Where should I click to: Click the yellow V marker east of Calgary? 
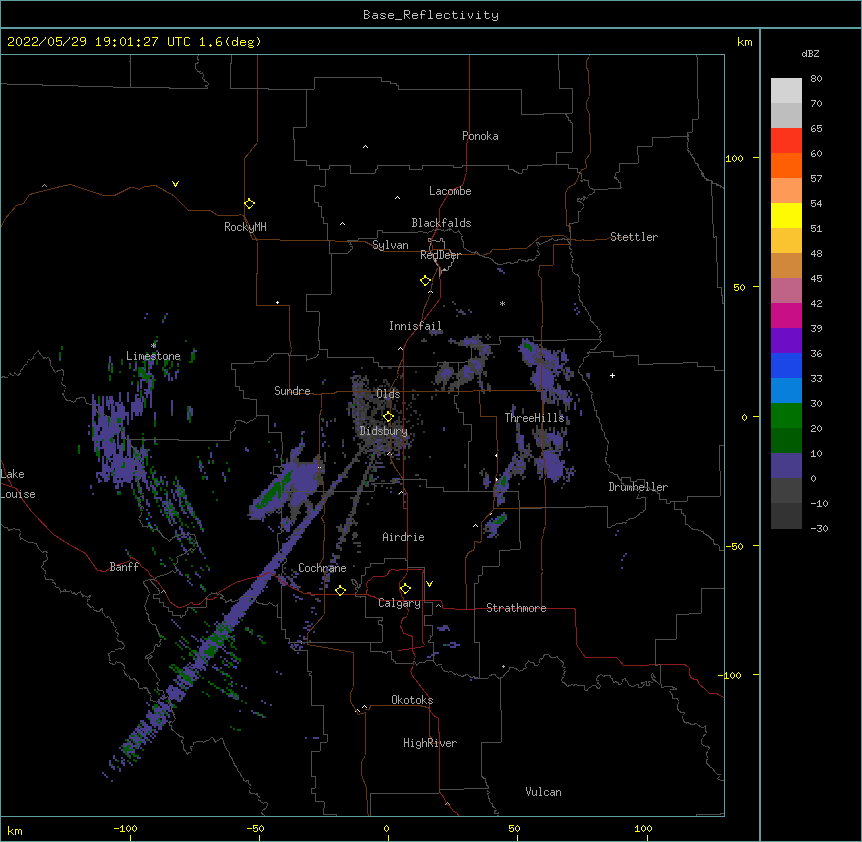pyautogui.click(x=429, y=584)
